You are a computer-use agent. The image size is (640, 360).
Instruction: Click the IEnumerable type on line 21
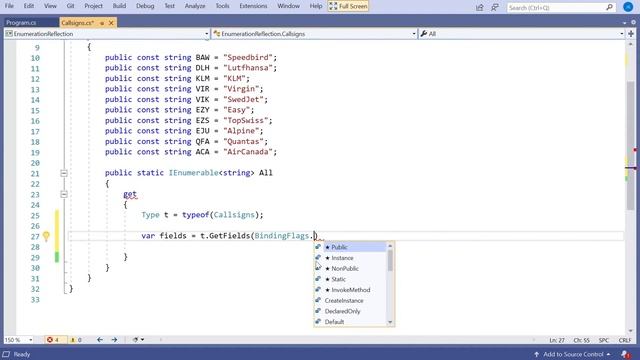(x=193, y=173)
